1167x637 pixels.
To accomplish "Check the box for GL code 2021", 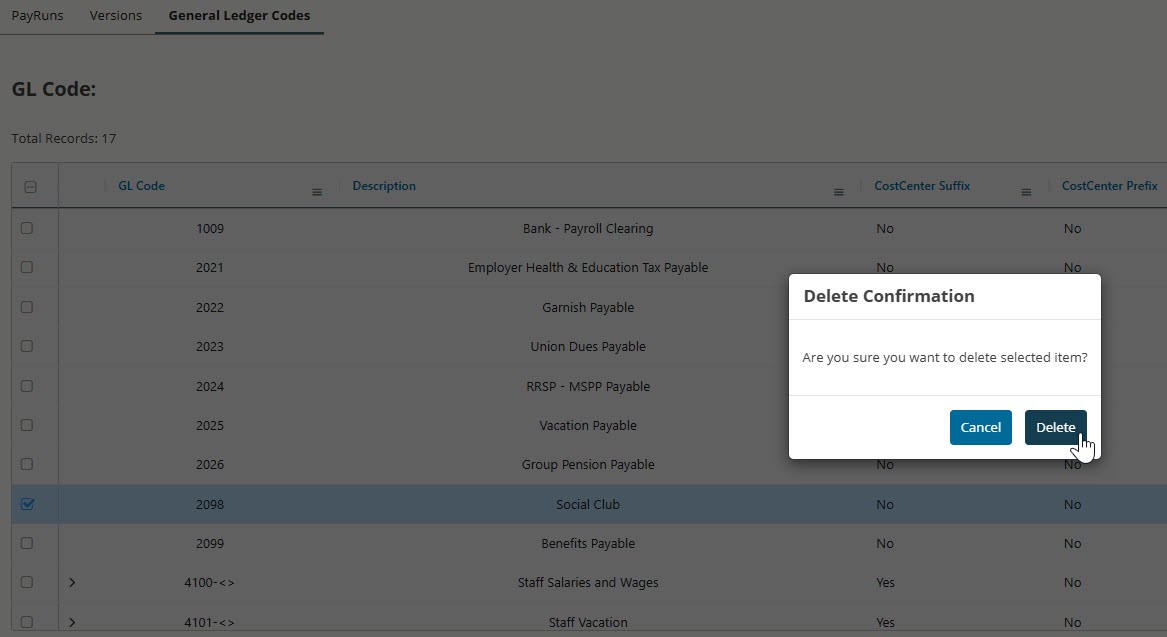I will (x=27, y=267).
